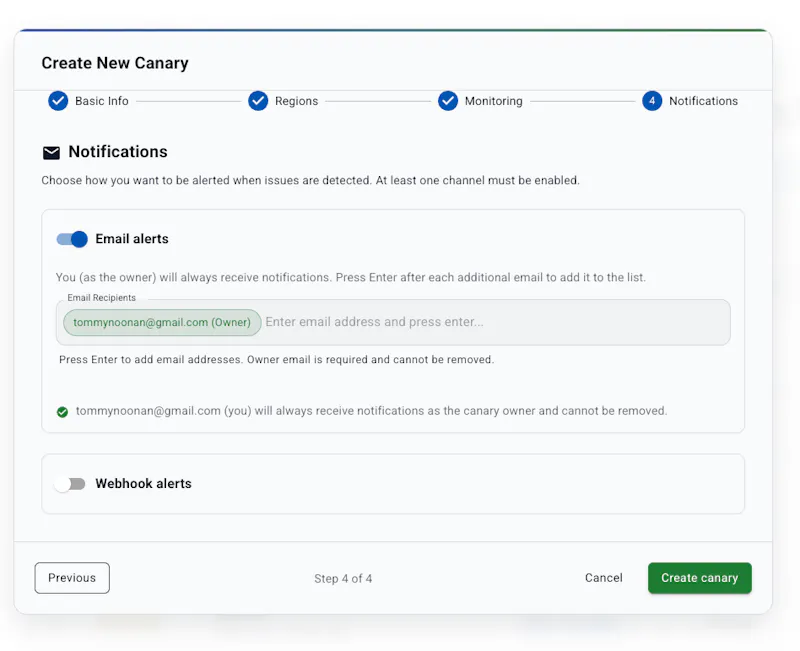Disable the Email alerts toggle

coord(72,239)
